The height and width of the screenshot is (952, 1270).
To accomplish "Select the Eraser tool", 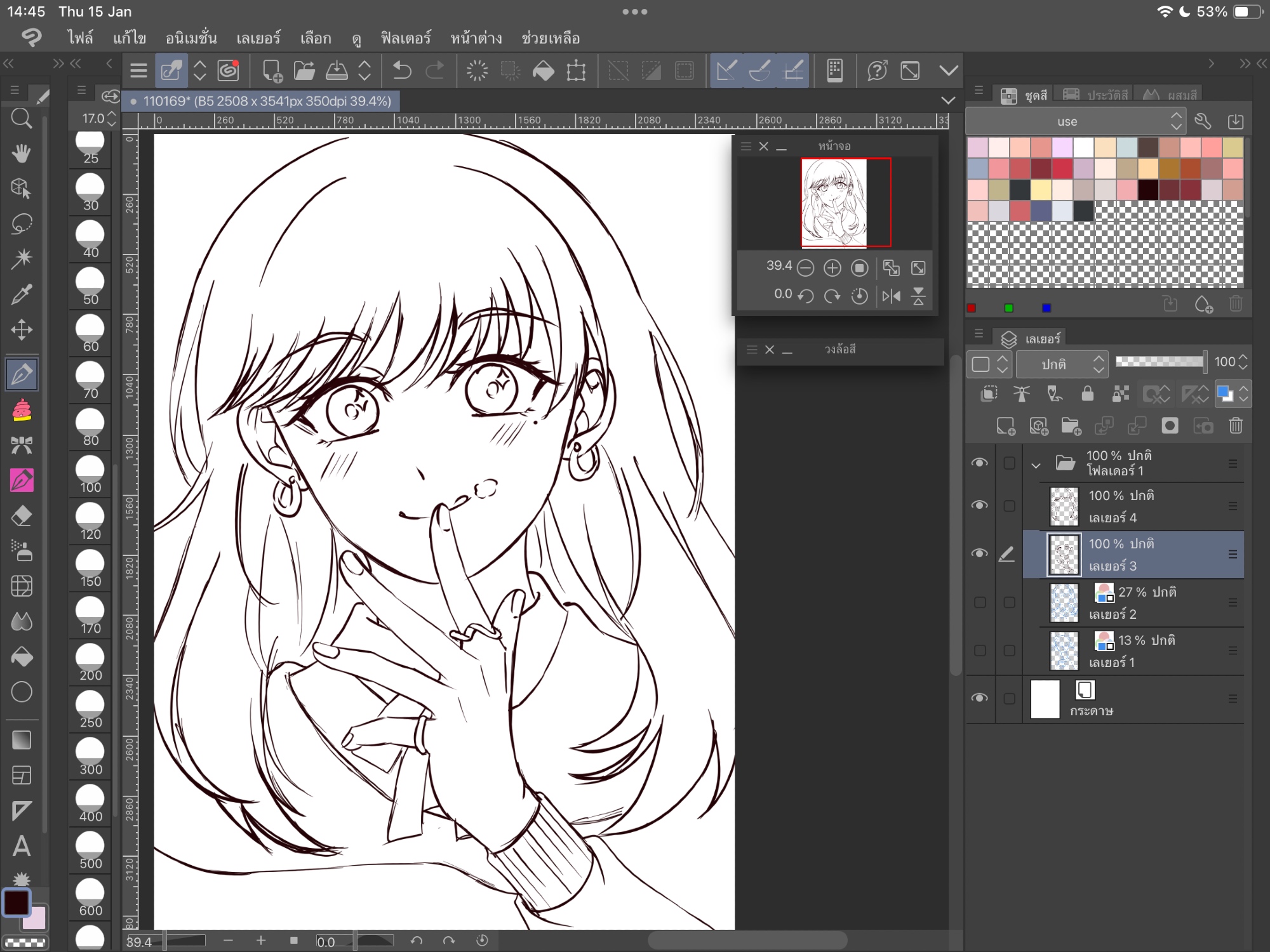I will click(x=22, y=516).
